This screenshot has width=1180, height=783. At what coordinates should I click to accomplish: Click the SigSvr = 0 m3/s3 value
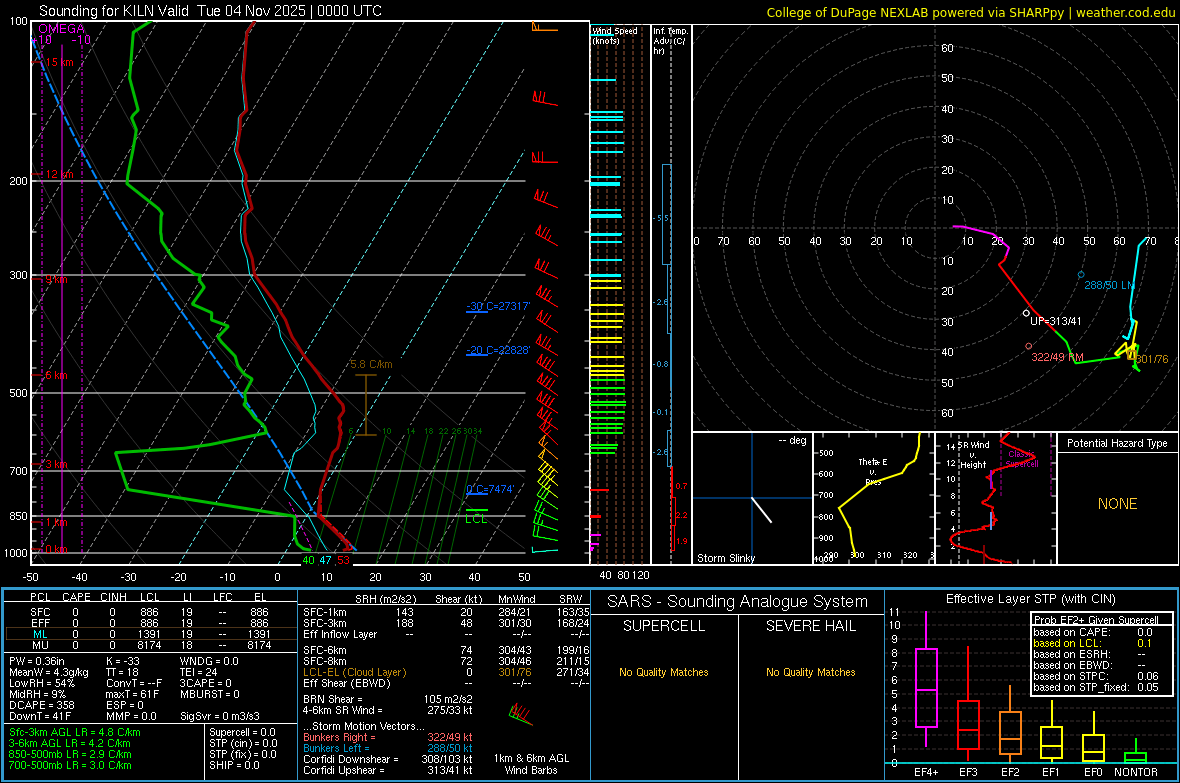(x=220, y=716)
